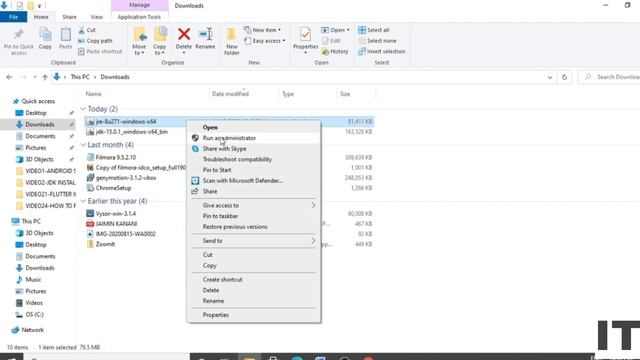Open the New item dropdown
The height and width of the screenshot is (360, 640).
[x=262, y=30]
